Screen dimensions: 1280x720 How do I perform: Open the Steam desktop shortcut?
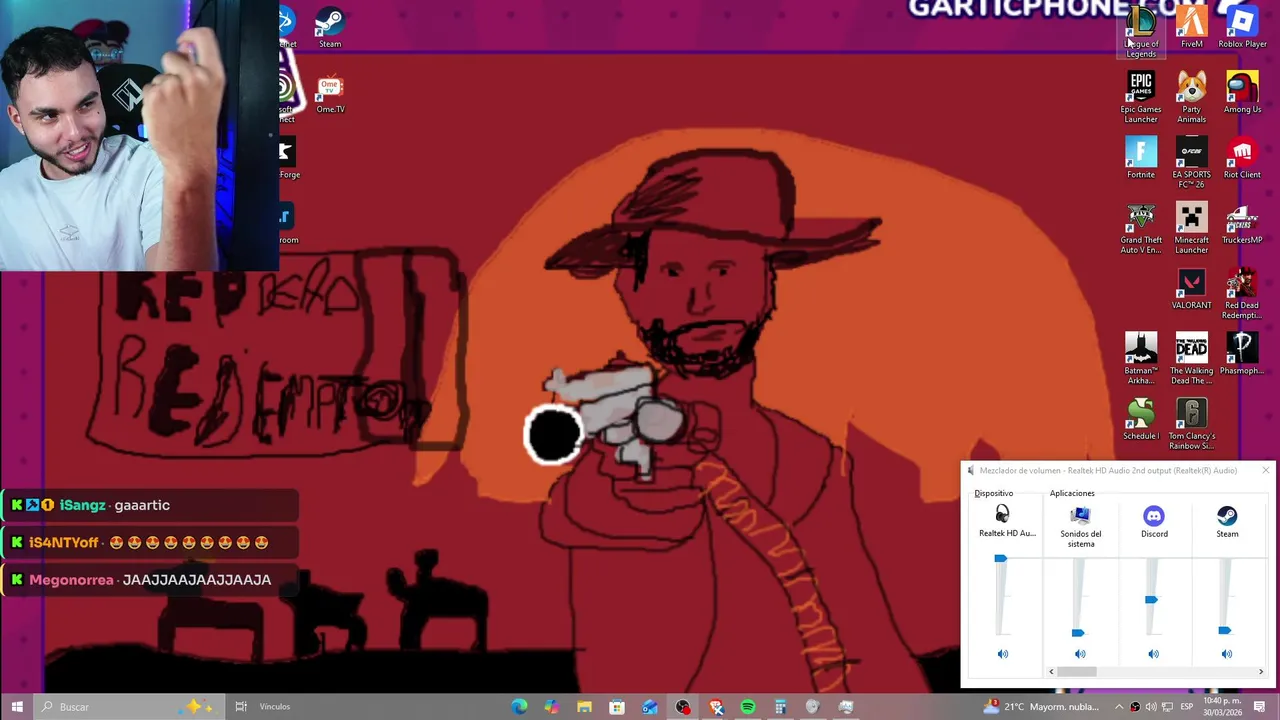pos(330,27)
